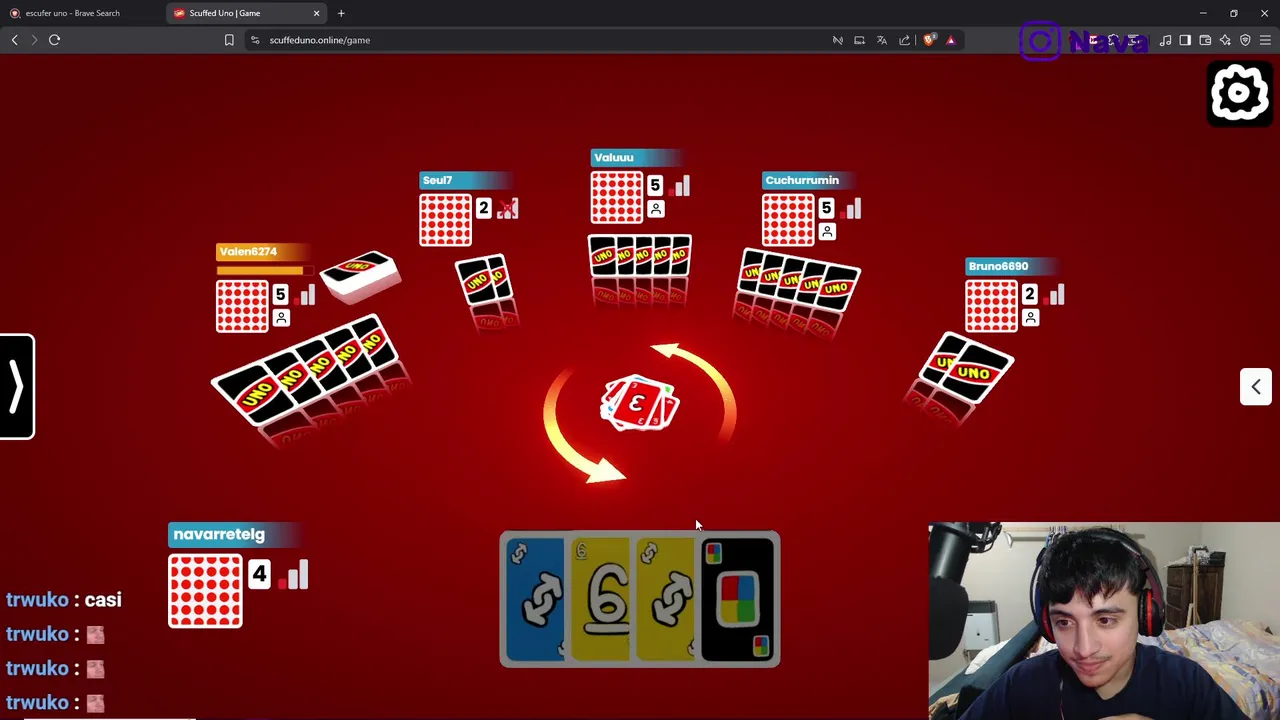Click Bruno6690's profile person icon
This screenshot has height=720, width=1280.
point(1030,318)
